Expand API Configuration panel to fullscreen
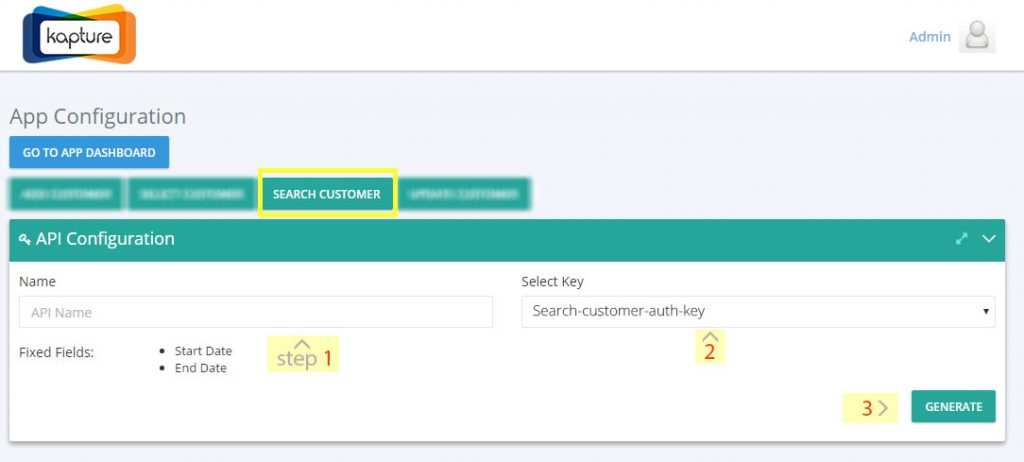 point(961,239)
